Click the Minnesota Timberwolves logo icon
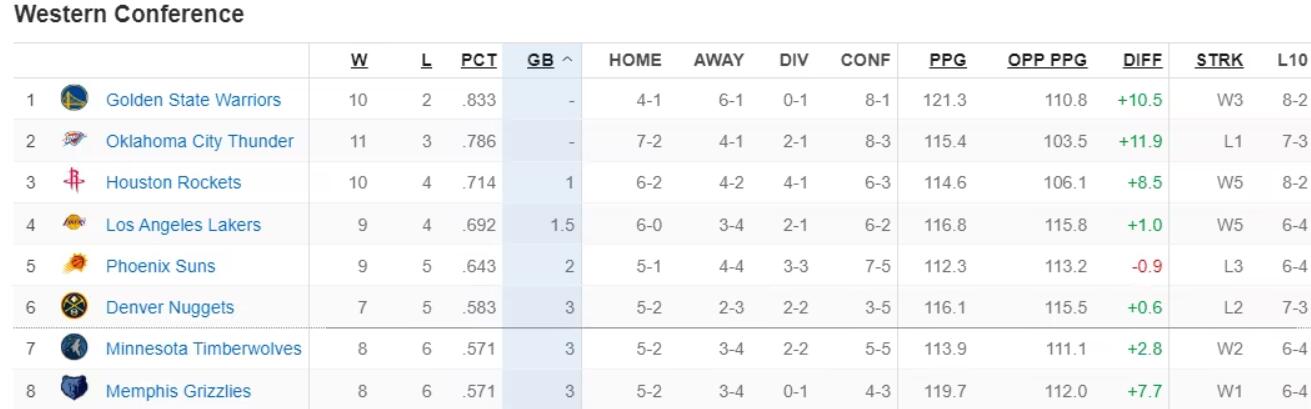Viewport: 1311px width, 409px height. pos(74,349)
